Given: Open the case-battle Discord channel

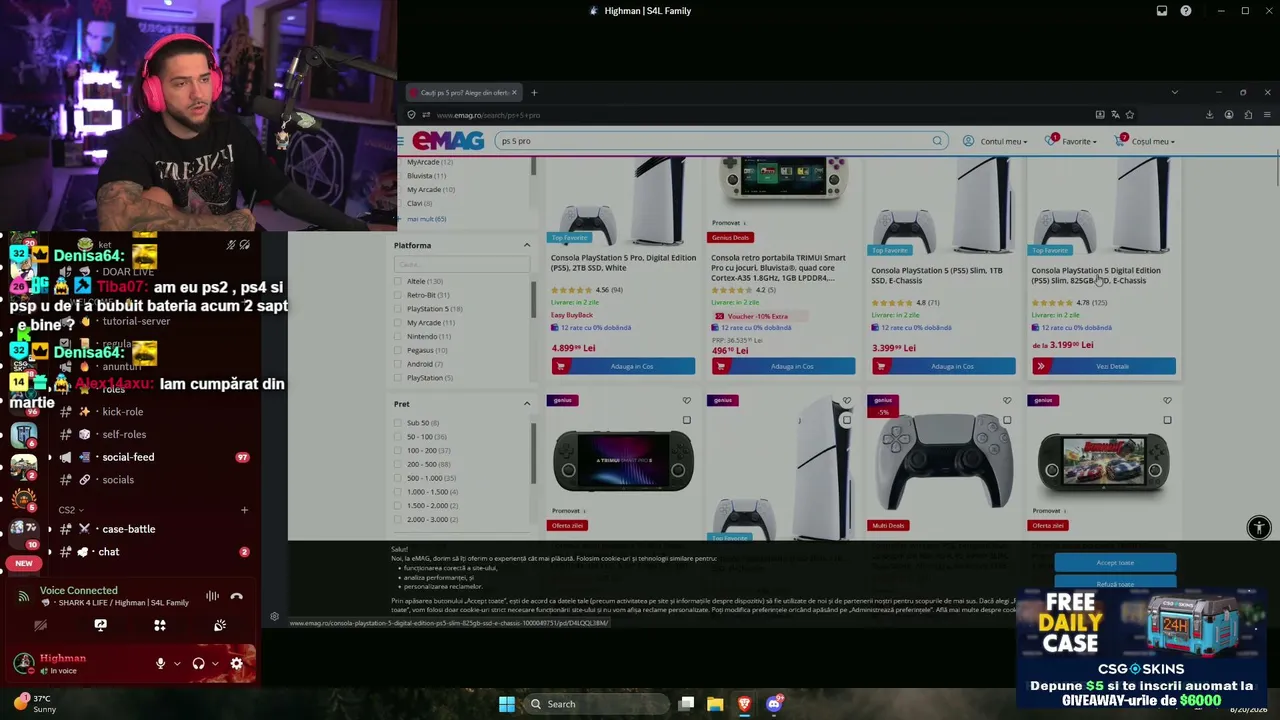Looking at the screenshot, I should (x=129, y=529).
